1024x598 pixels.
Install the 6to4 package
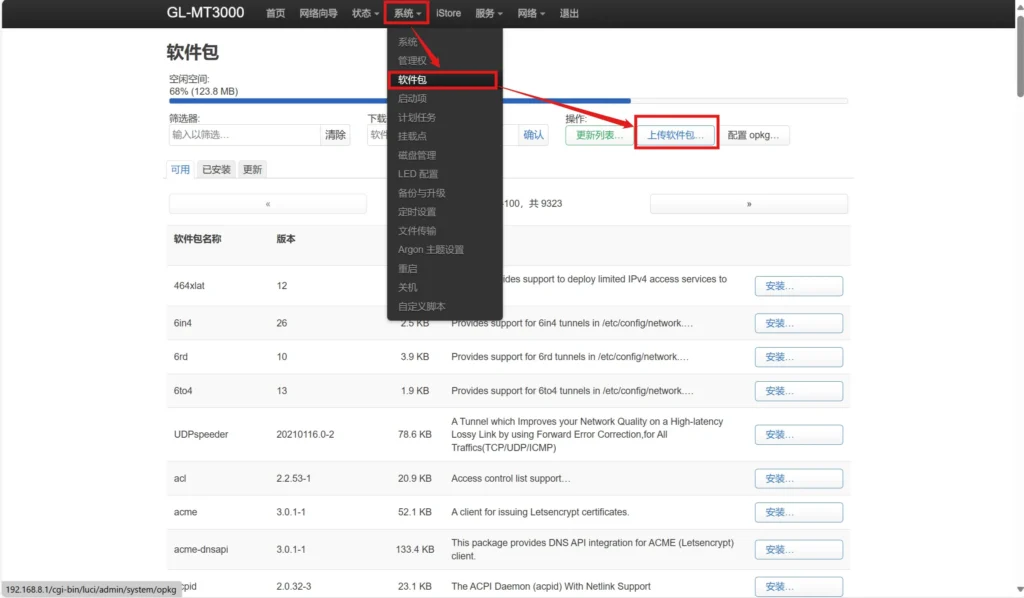799,391
